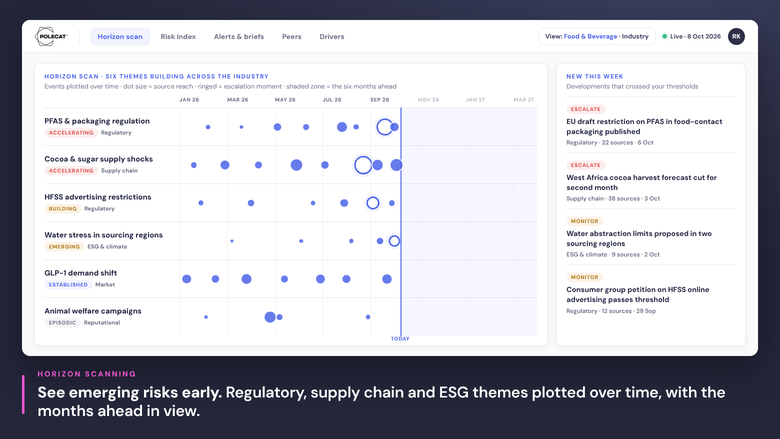Image resolution: width=780 pixels, height=439 pixels.
Task: Click the first dot in GLP-1 demand shift row
Action: [x=187, y=279]
